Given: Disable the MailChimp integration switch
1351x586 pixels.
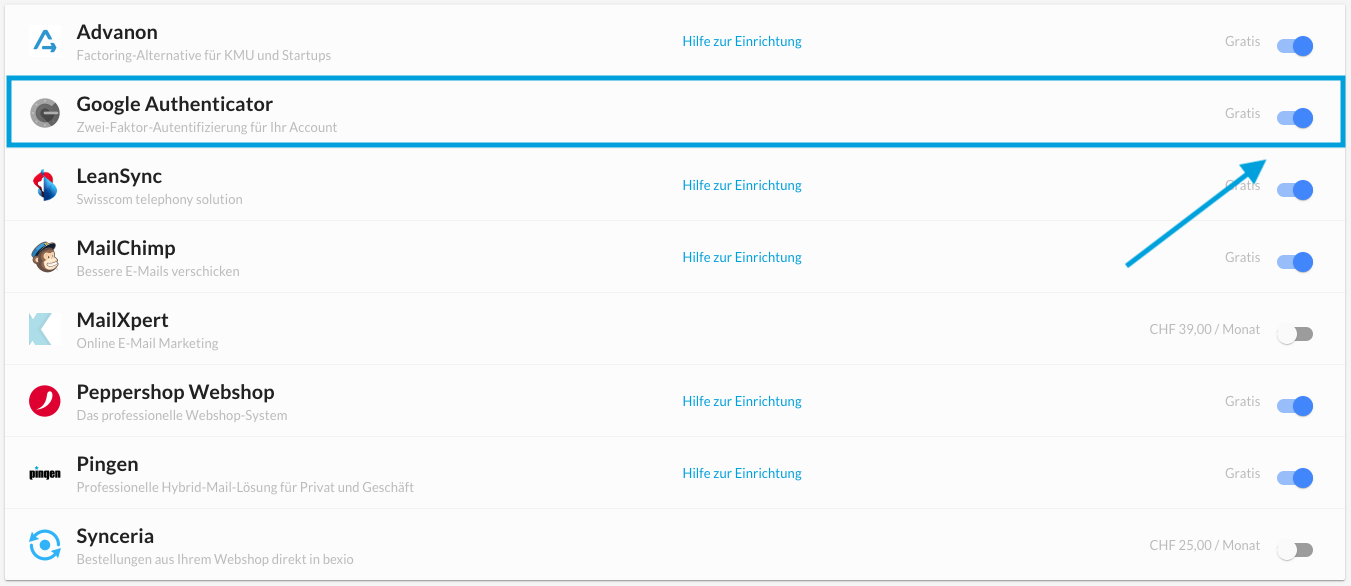Looking at the screenshot, I should point(1295,262).
